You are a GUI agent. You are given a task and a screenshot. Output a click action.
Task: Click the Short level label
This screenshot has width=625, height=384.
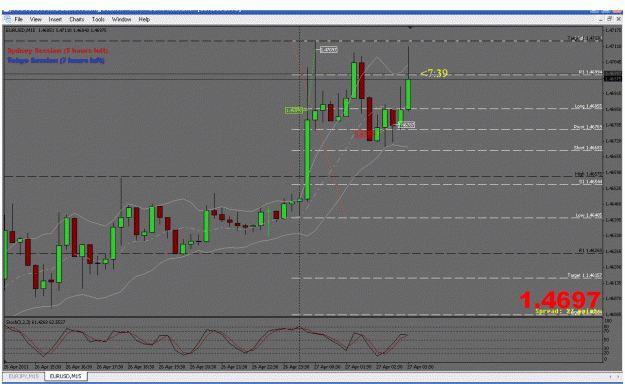tap(588, 148)
